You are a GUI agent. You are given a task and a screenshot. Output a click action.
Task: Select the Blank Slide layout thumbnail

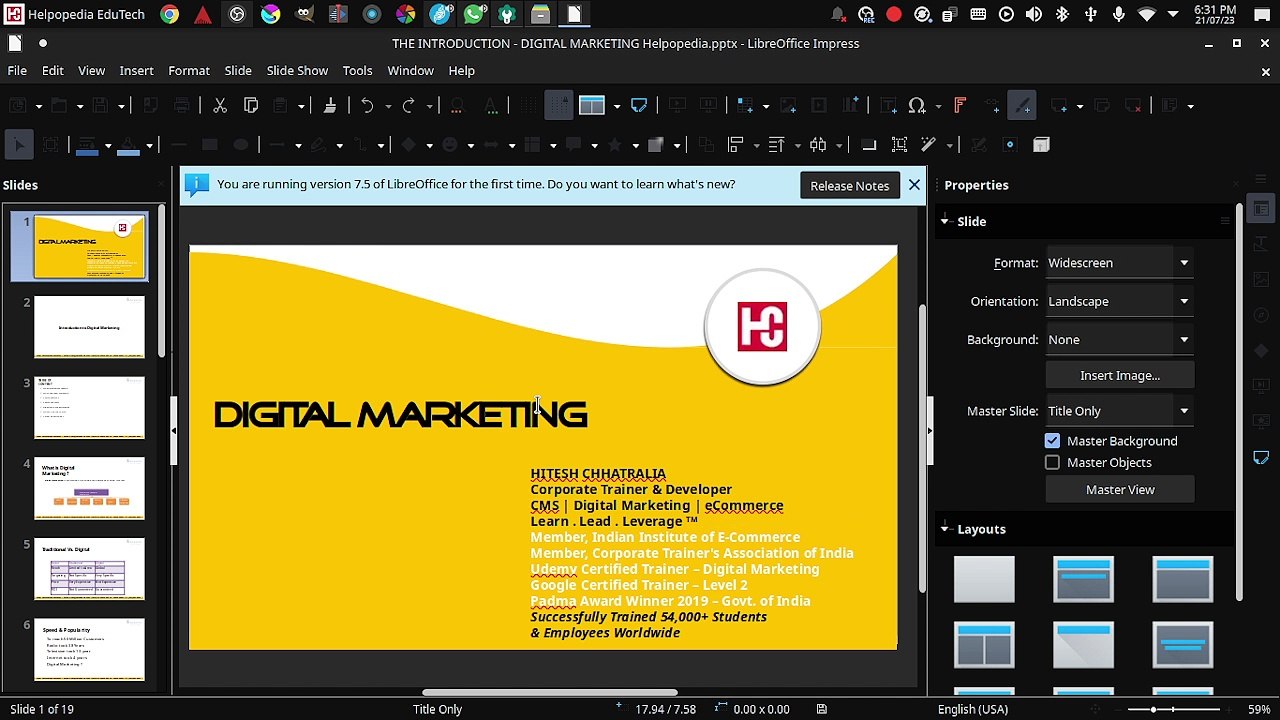[x=984, y=580]
